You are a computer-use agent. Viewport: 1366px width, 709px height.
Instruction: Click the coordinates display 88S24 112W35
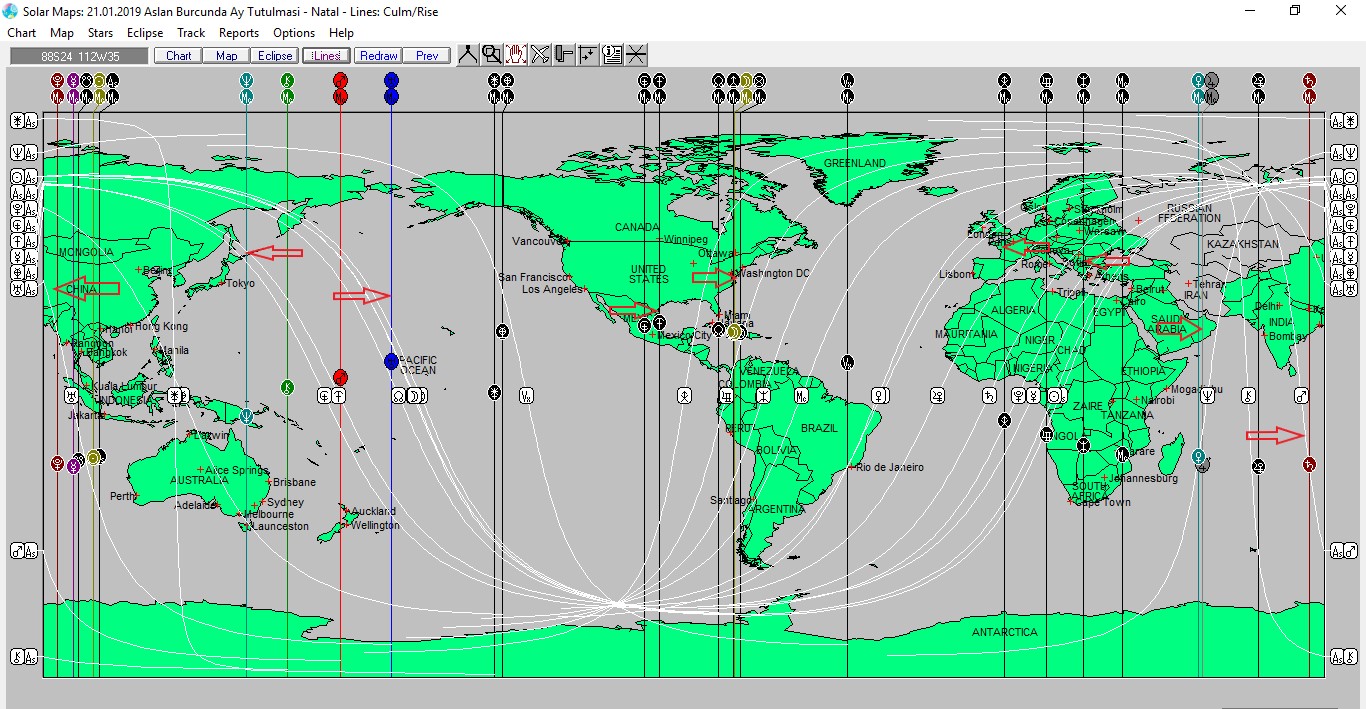click(79, 56)
